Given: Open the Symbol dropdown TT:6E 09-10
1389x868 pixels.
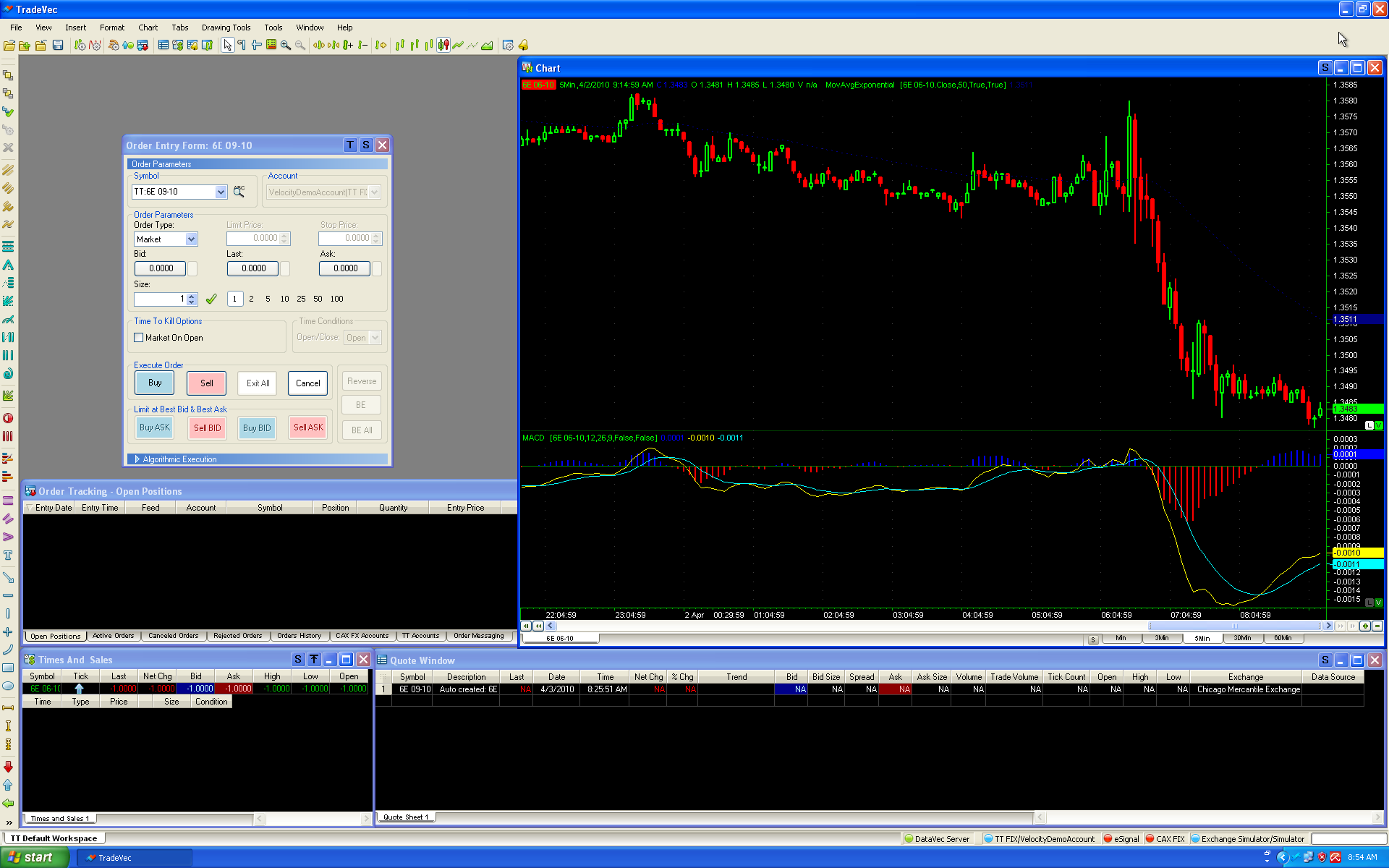Looking at the screenshot, I should [x=221, y=192].
